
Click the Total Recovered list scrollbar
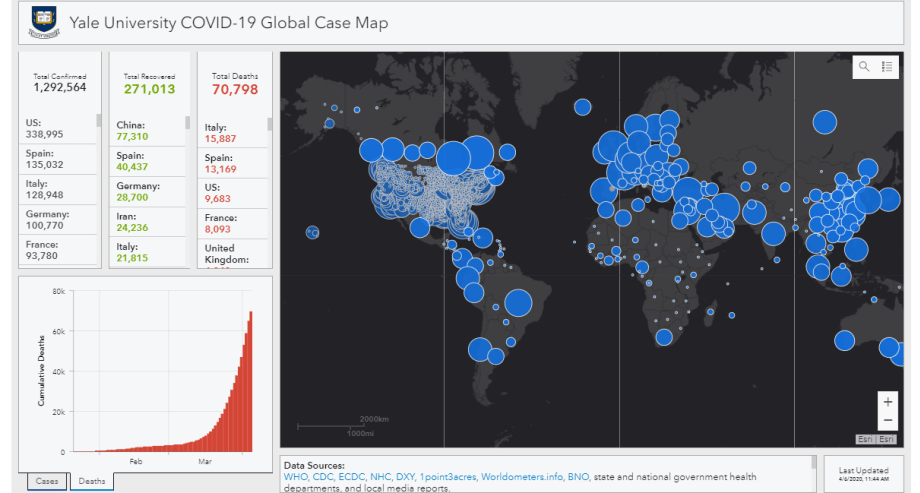pyautogui.click(x=187, y=122)
